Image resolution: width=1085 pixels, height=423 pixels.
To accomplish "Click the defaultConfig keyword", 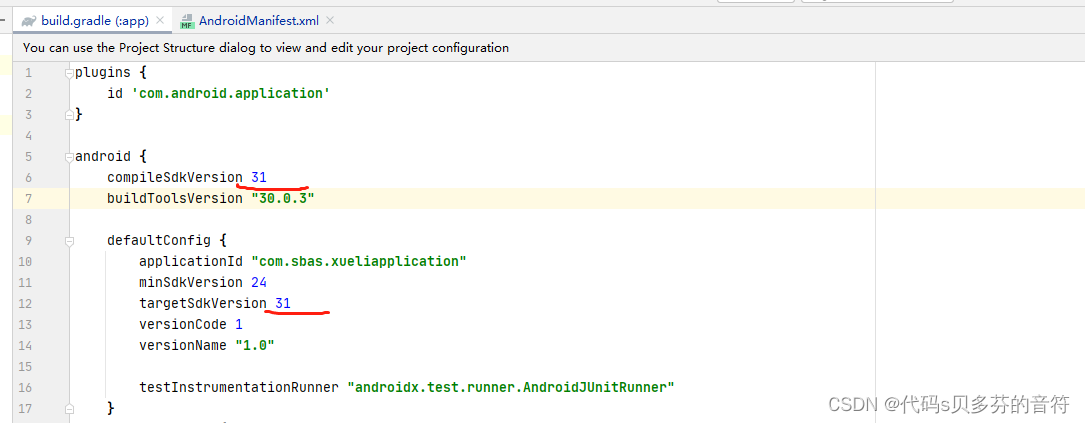I will 158,241.
